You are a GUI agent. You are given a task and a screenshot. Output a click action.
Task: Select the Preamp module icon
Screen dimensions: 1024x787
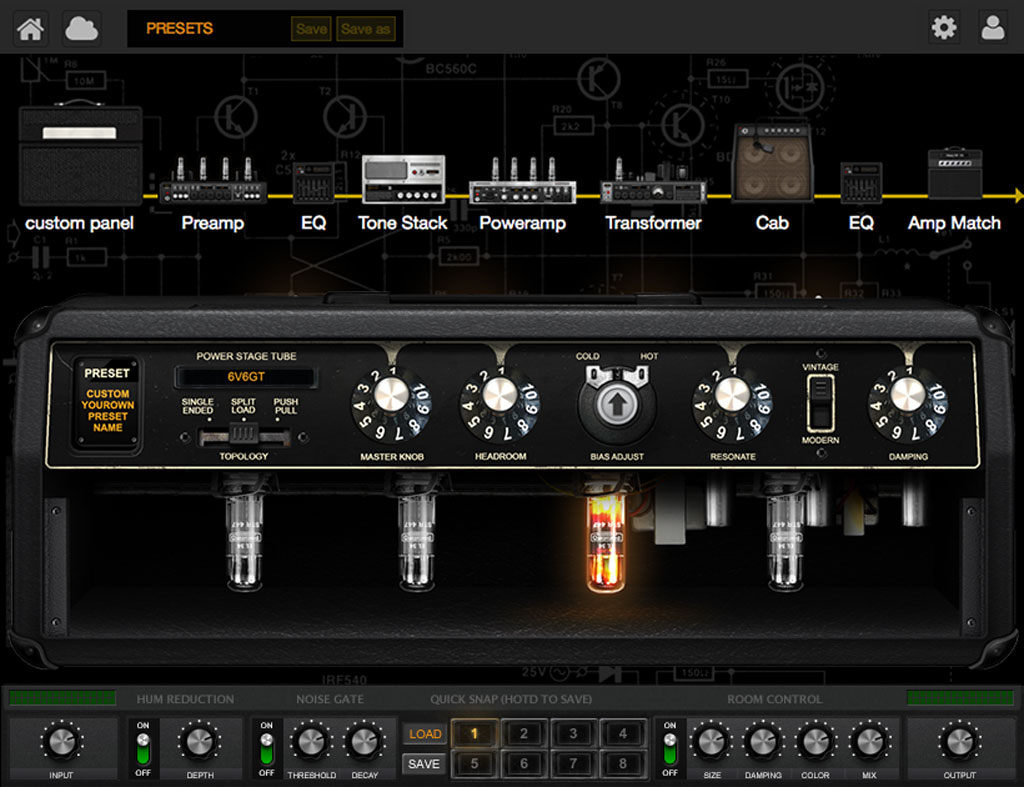[x=213, y=181]
